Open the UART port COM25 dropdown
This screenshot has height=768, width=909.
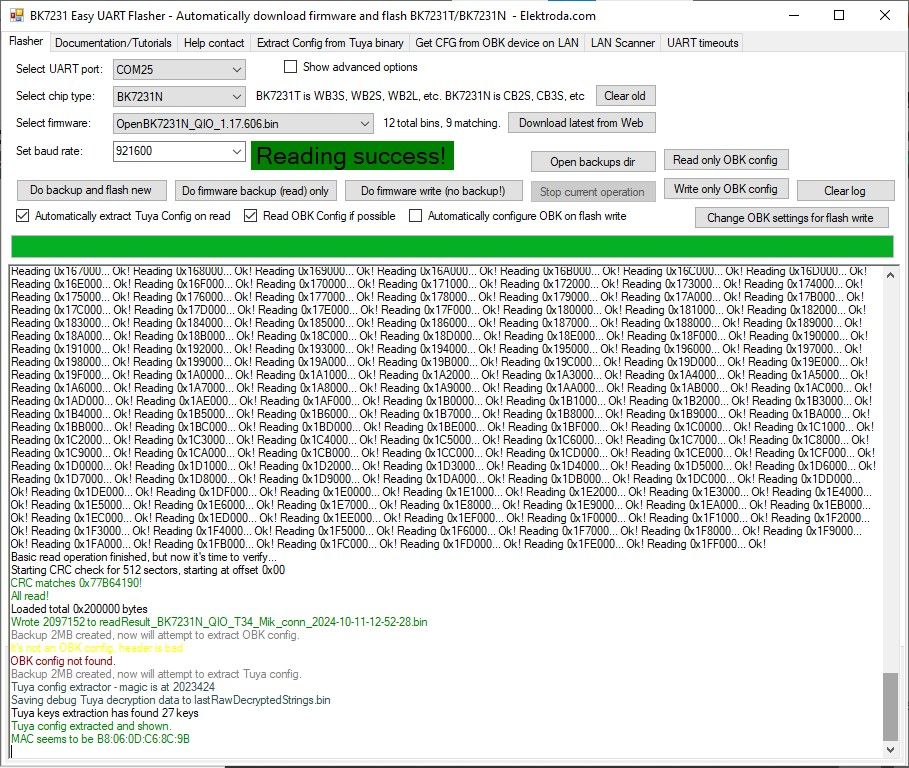[x=179, y=70]
